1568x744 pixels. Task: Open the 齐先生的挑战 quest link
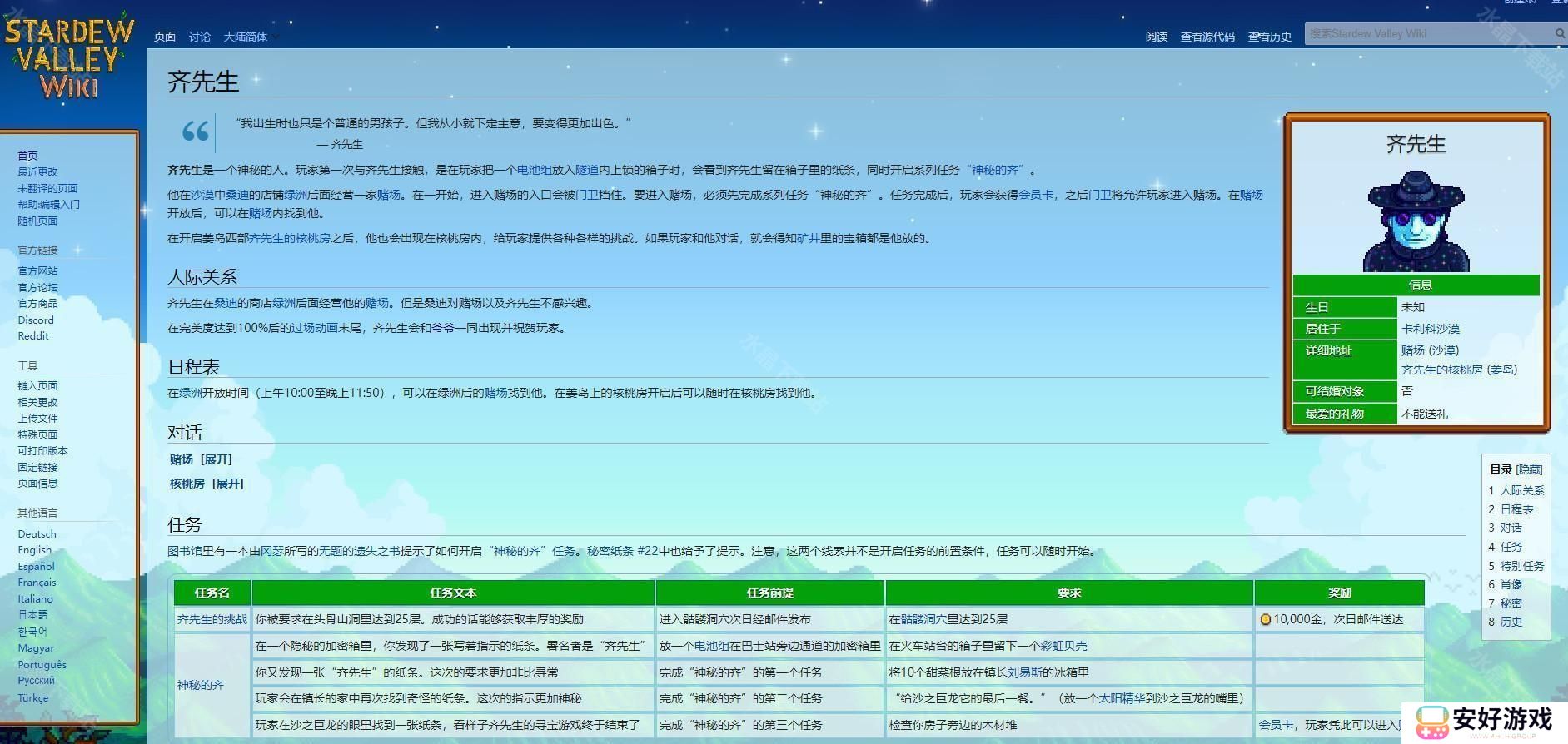212,619
